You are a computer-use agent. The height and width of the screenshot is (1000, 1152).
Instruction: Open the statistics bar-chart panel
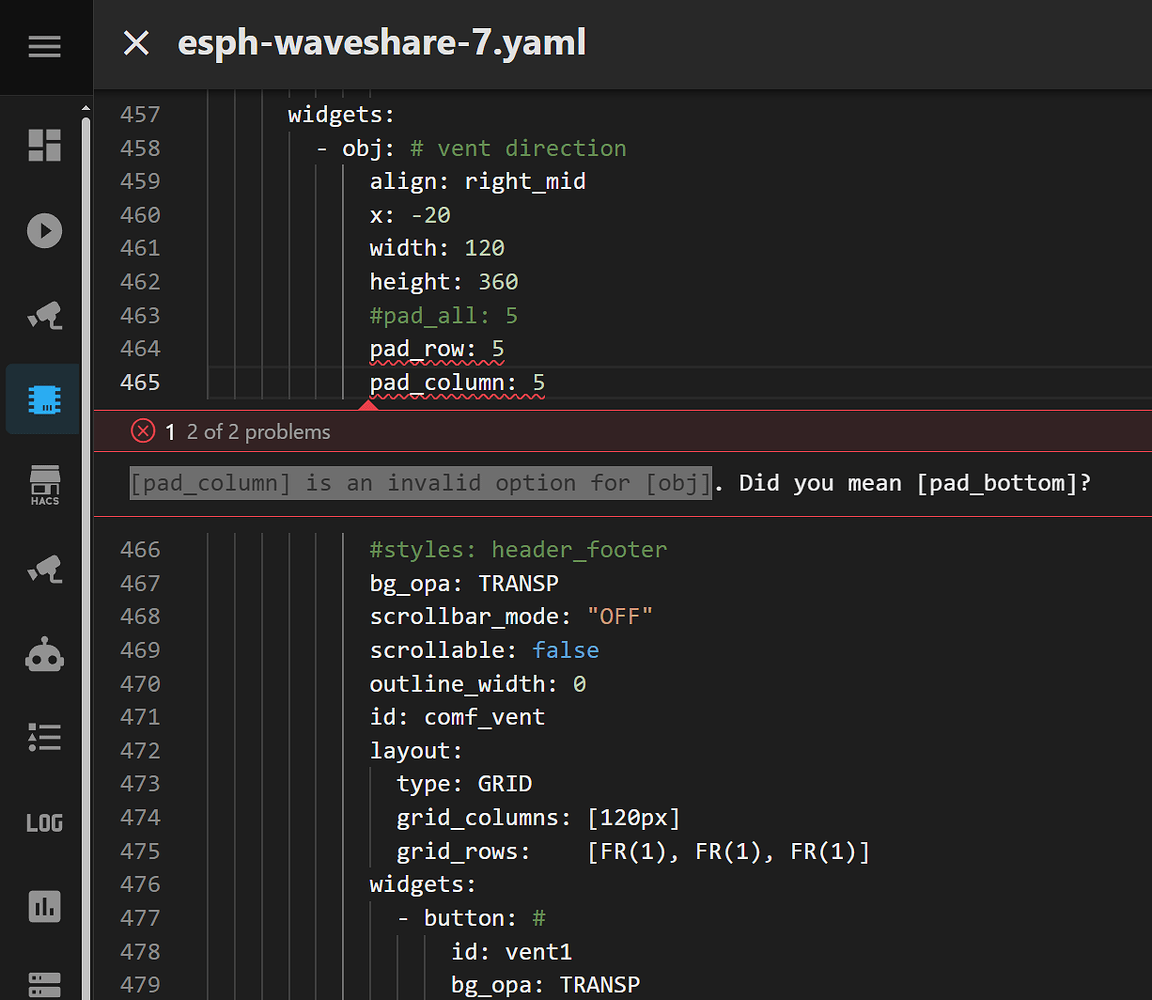click(x=45, y=907)
